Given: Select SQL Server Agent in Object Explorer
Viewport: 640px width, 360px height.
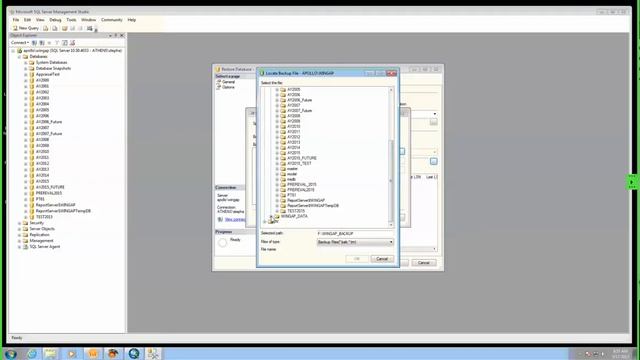Looking at the screenshot, I should coord(45,247).
